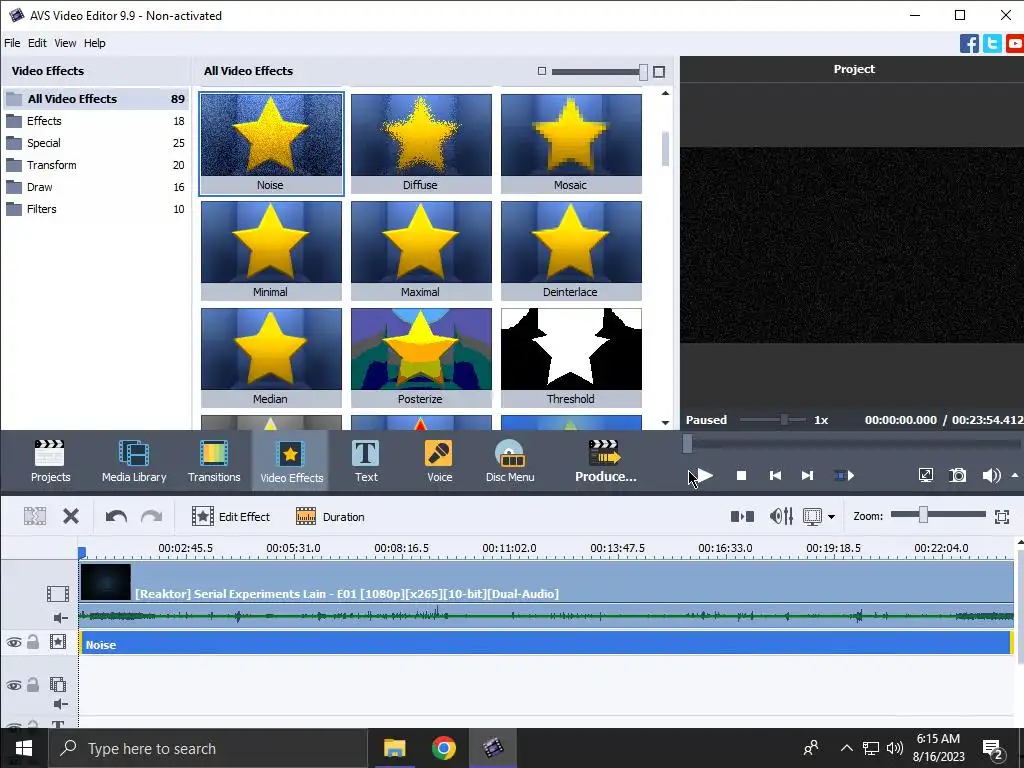
Task: Set thumbnails to largest size
Action: click(659, 72)
